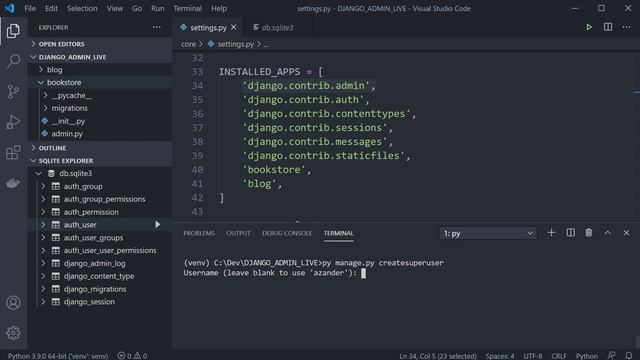Open the Extensions view icon
The height and width of the screenshot is (360, 640).
point(13,152)
